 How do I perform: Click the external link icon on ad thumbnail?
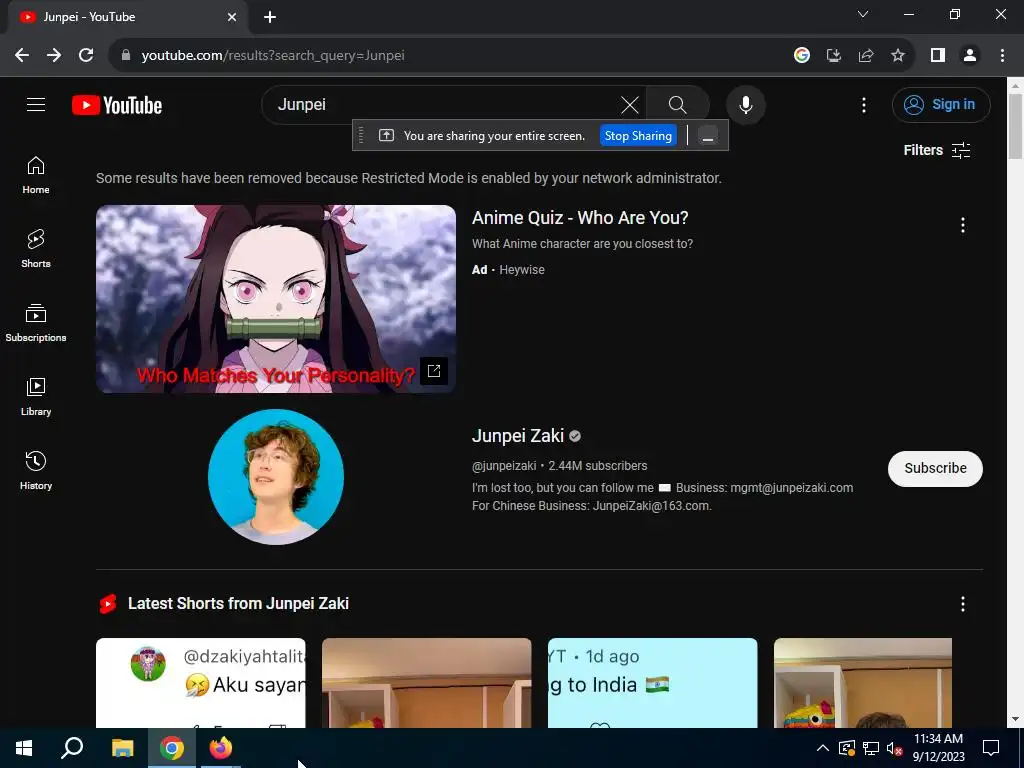[434, 371]
